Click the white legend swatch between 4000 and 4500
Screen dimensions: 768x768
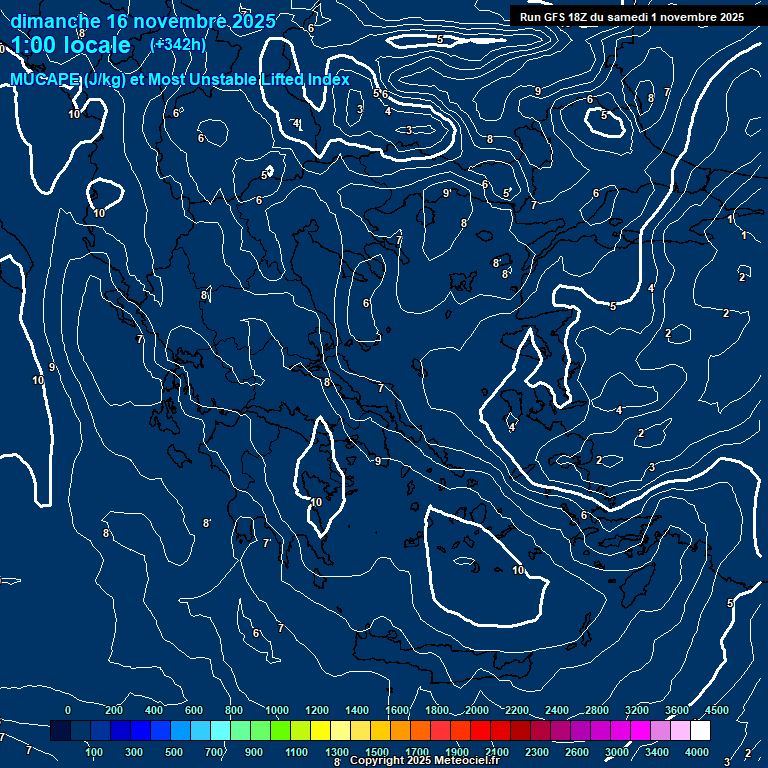click(x=700, y=730)
